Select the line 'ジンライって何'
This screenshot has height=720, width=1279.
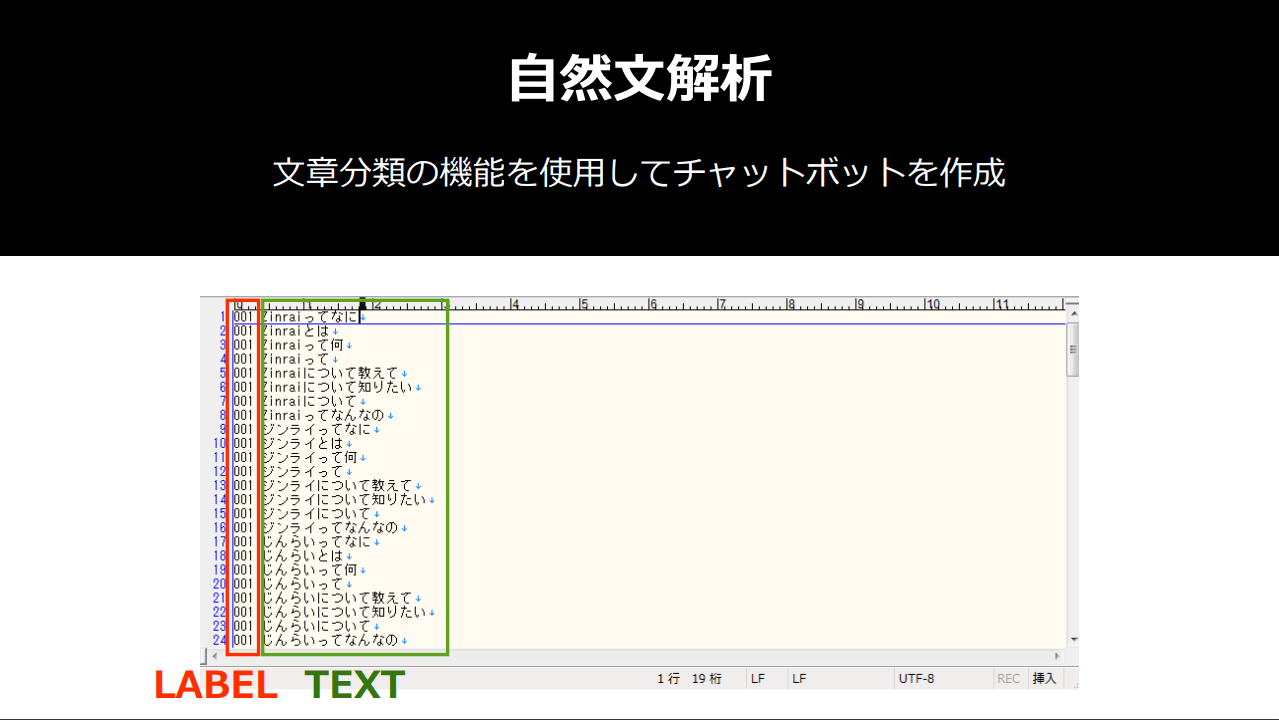point(309,457)
